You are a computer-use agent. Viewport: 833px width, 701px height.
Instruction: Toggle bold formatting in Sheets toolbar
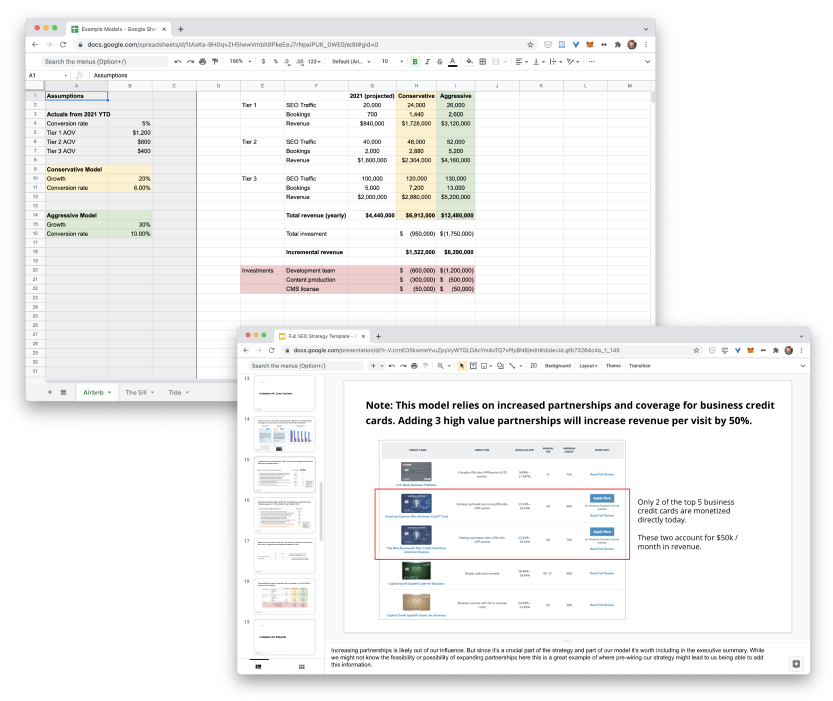point(415,62)
